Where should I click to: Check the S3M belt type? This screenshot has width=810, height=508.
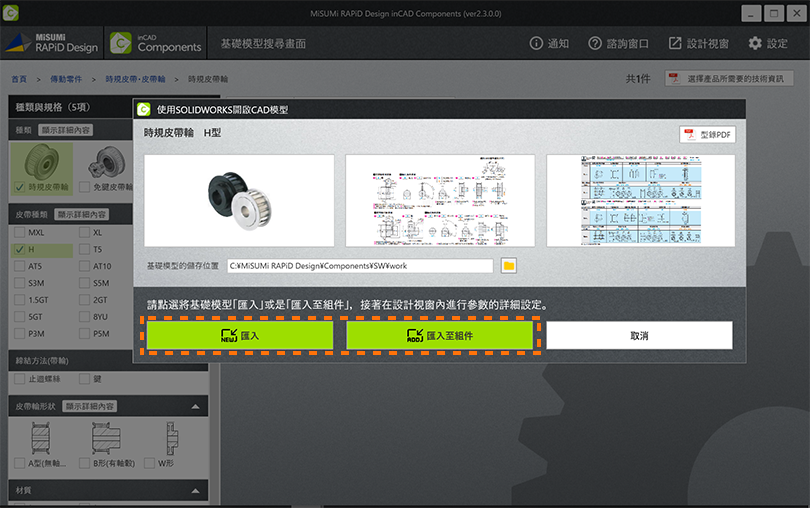20,283
